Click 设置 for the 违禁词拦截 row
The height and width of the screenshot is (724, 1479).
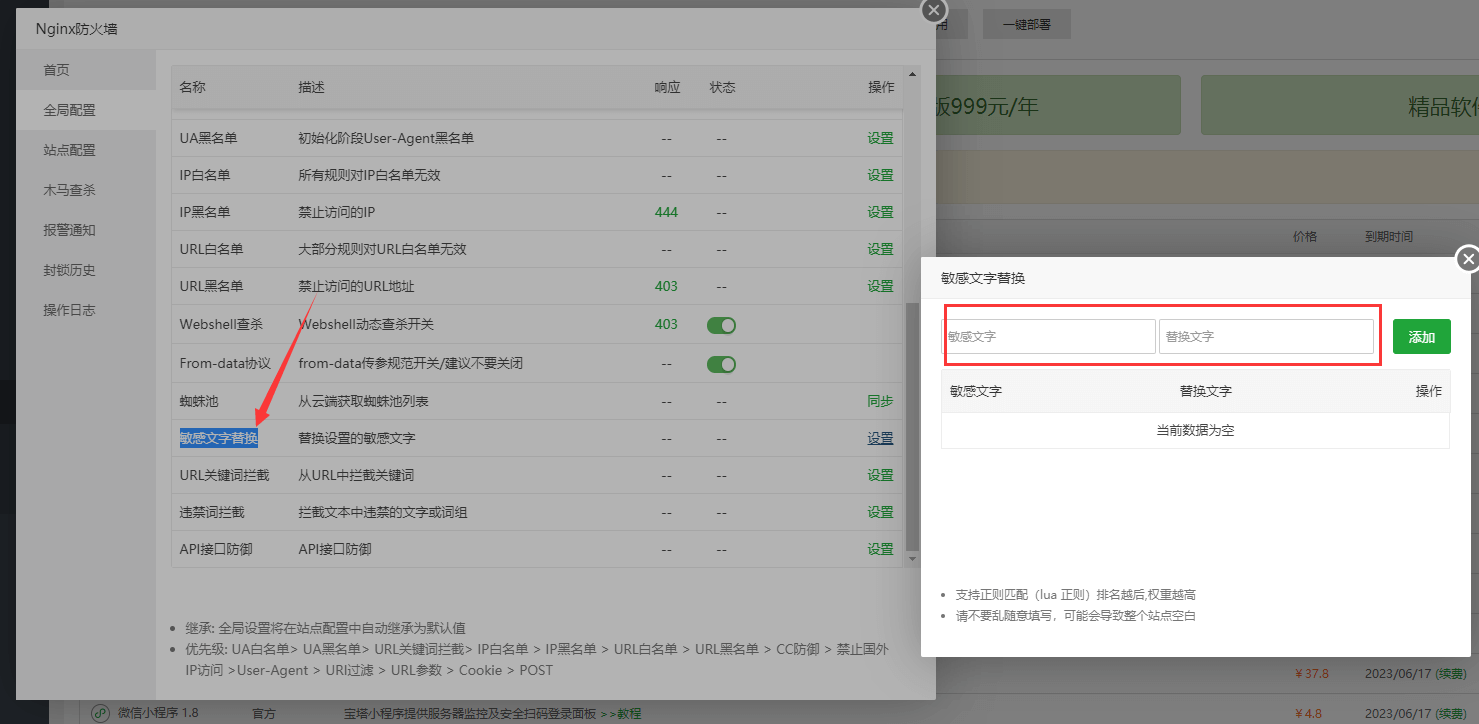tap(880, 512)
